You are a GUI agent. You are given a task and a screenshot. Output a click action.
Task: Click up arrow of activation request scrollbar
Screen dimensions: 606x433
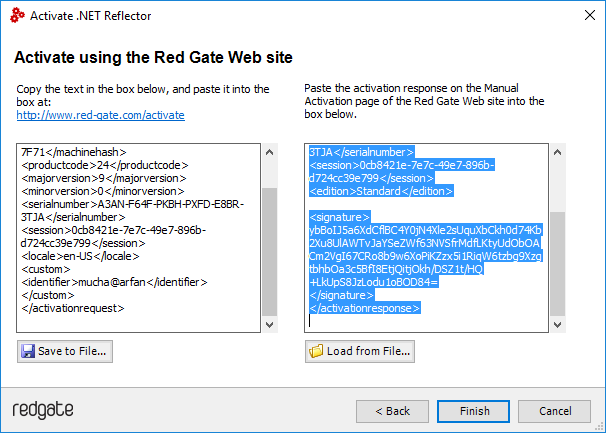pyautogui.click(x=269, y=152)
